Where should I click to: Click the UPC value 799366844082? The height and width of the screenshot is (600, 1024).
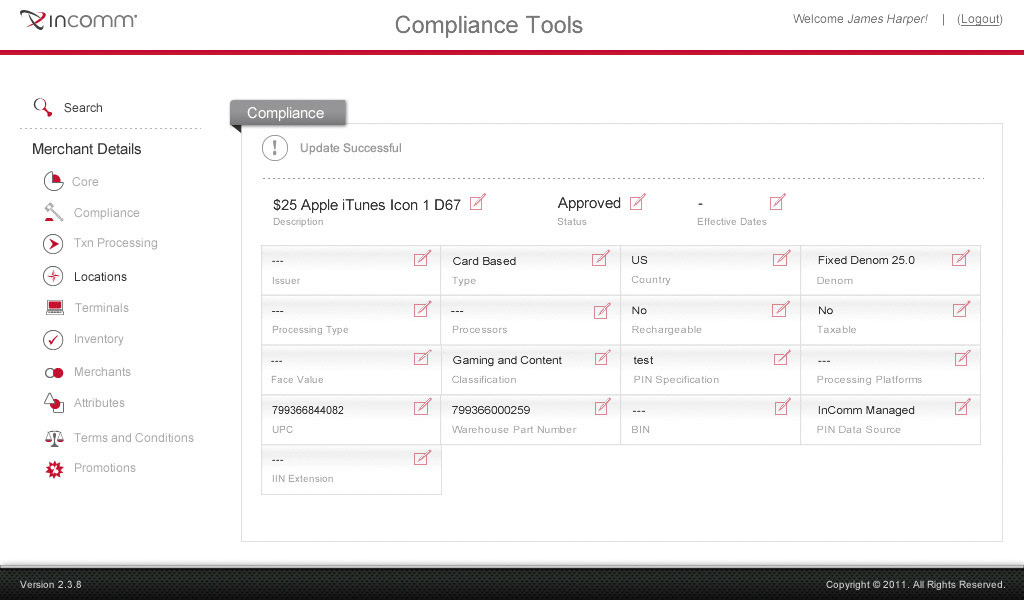pos(308,410)
